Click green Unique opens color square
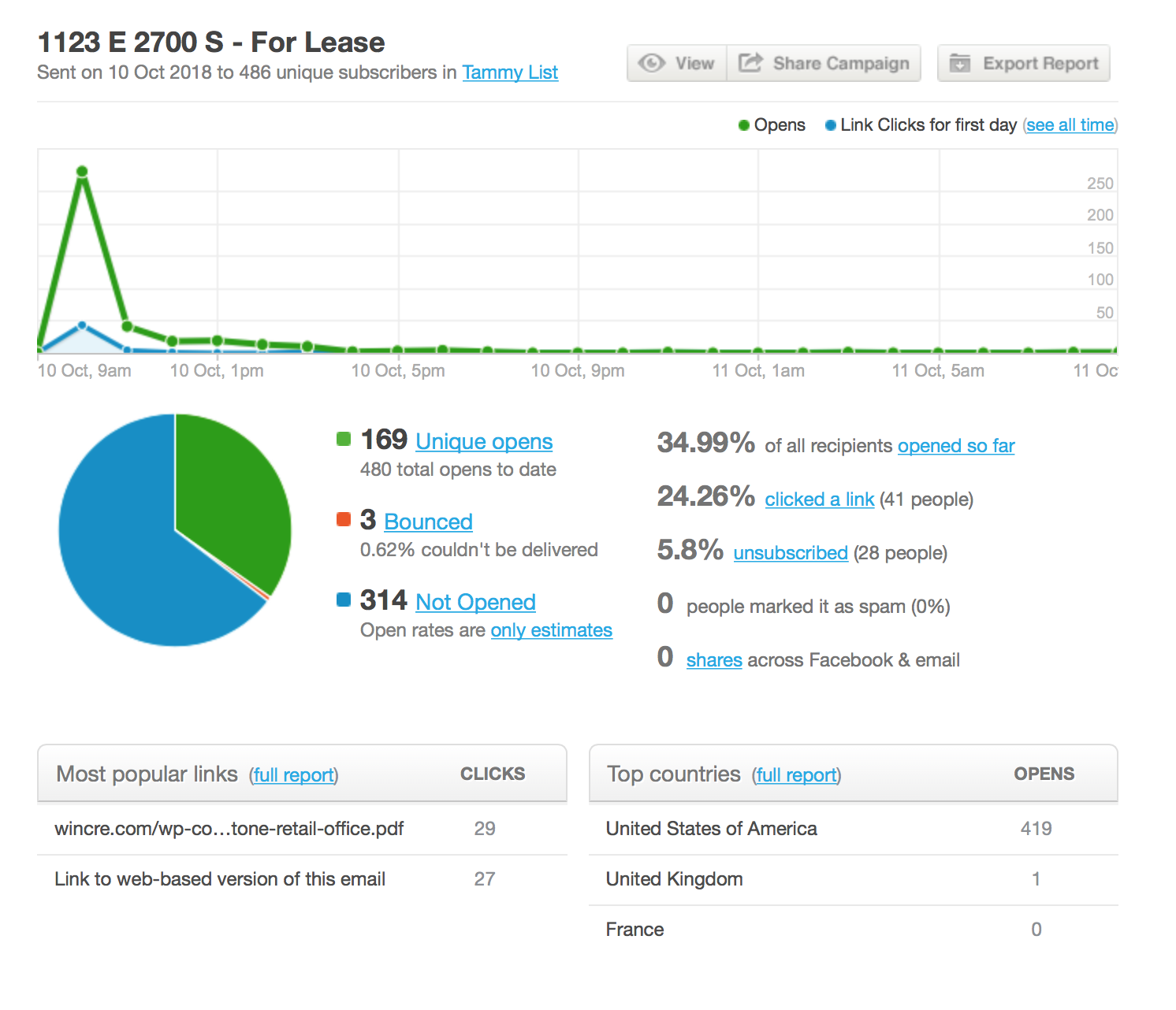Image resolution: width=1176 pixels, height=1010 pixels. [344, 439]
